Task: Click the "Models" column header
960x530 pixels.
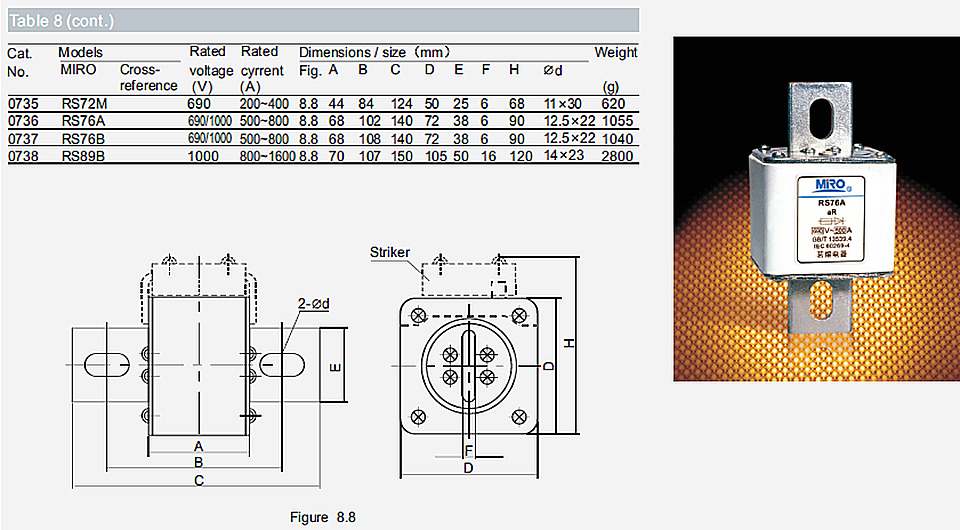Action: point(80,52)
